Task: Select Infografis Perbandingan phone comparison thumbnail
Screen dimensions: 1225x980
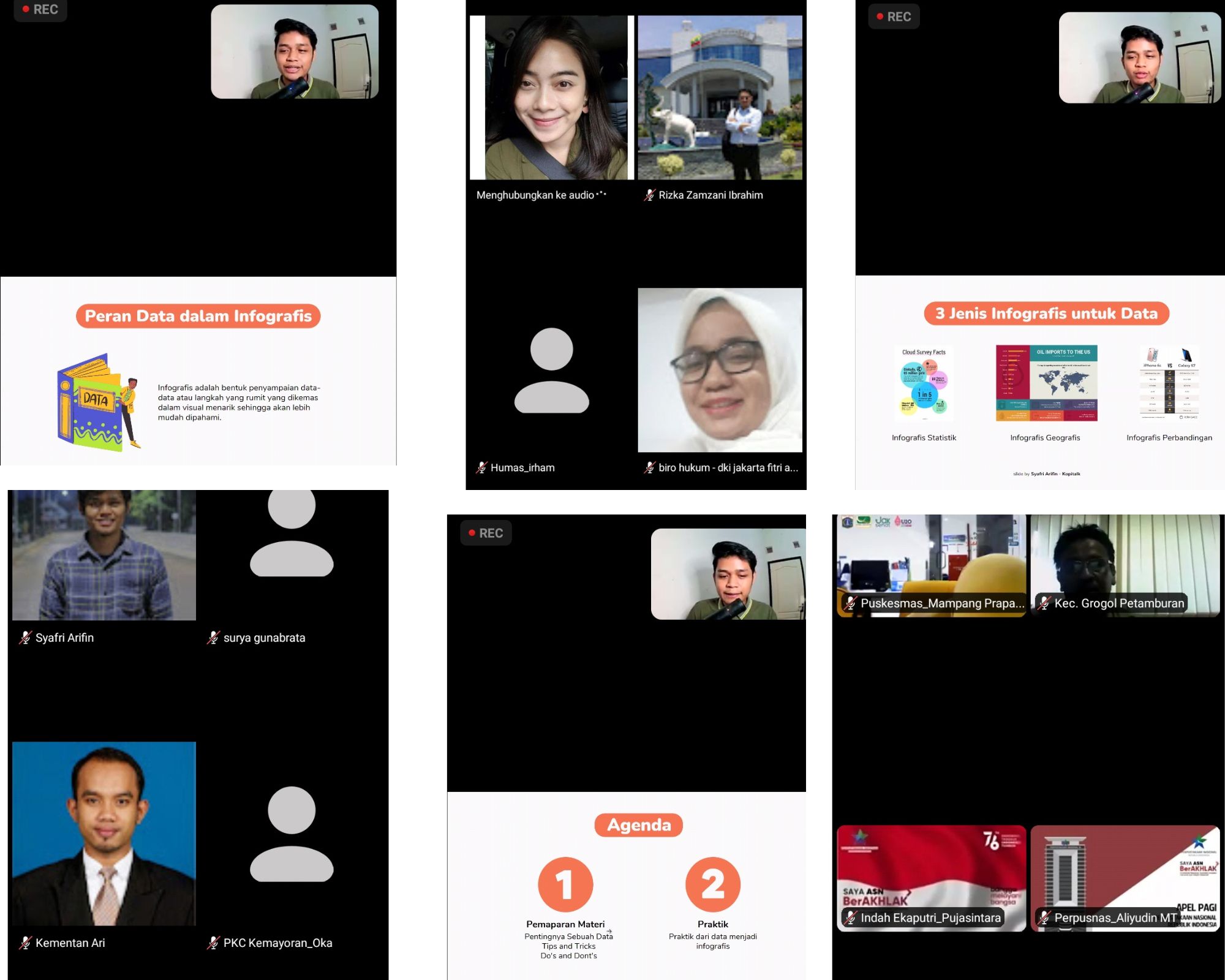Action: point(1169,383)
